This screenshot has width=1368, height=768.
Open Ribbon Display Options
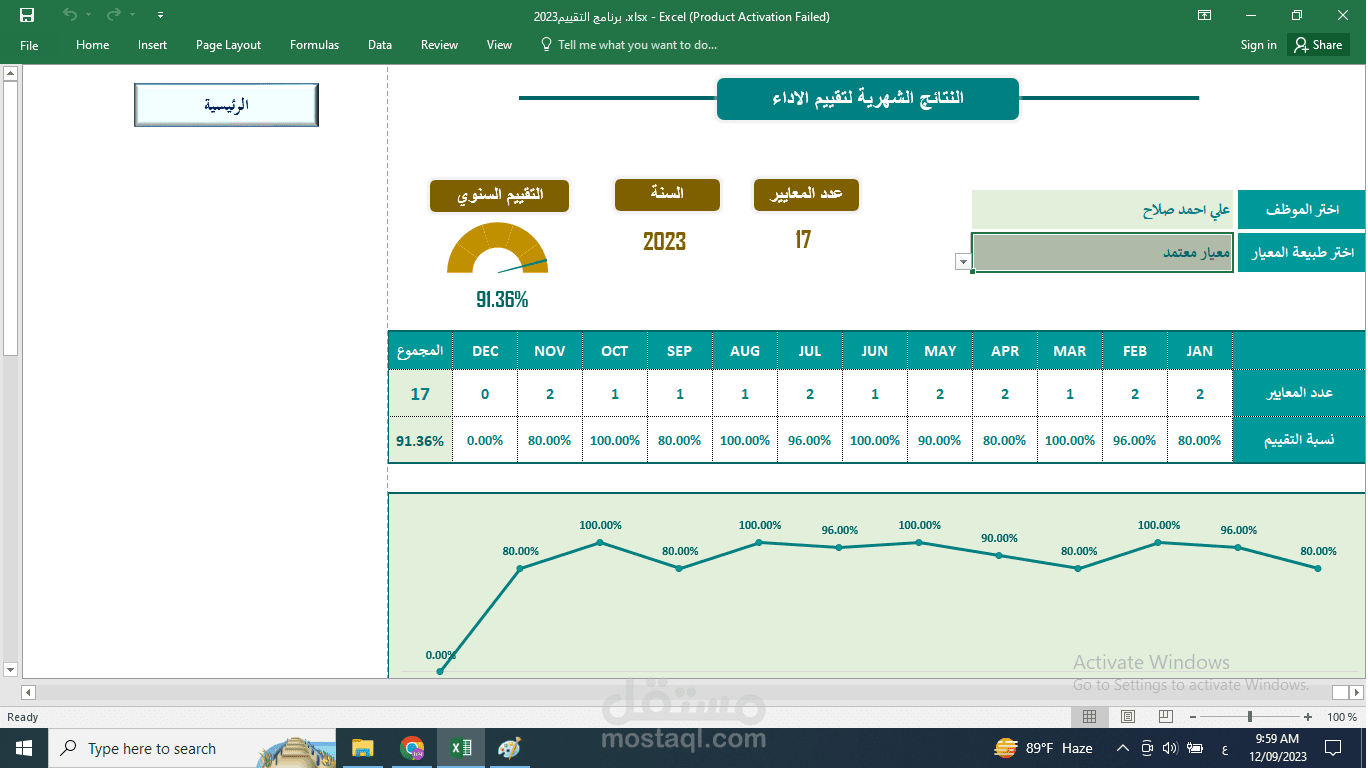pos(1205,15)
